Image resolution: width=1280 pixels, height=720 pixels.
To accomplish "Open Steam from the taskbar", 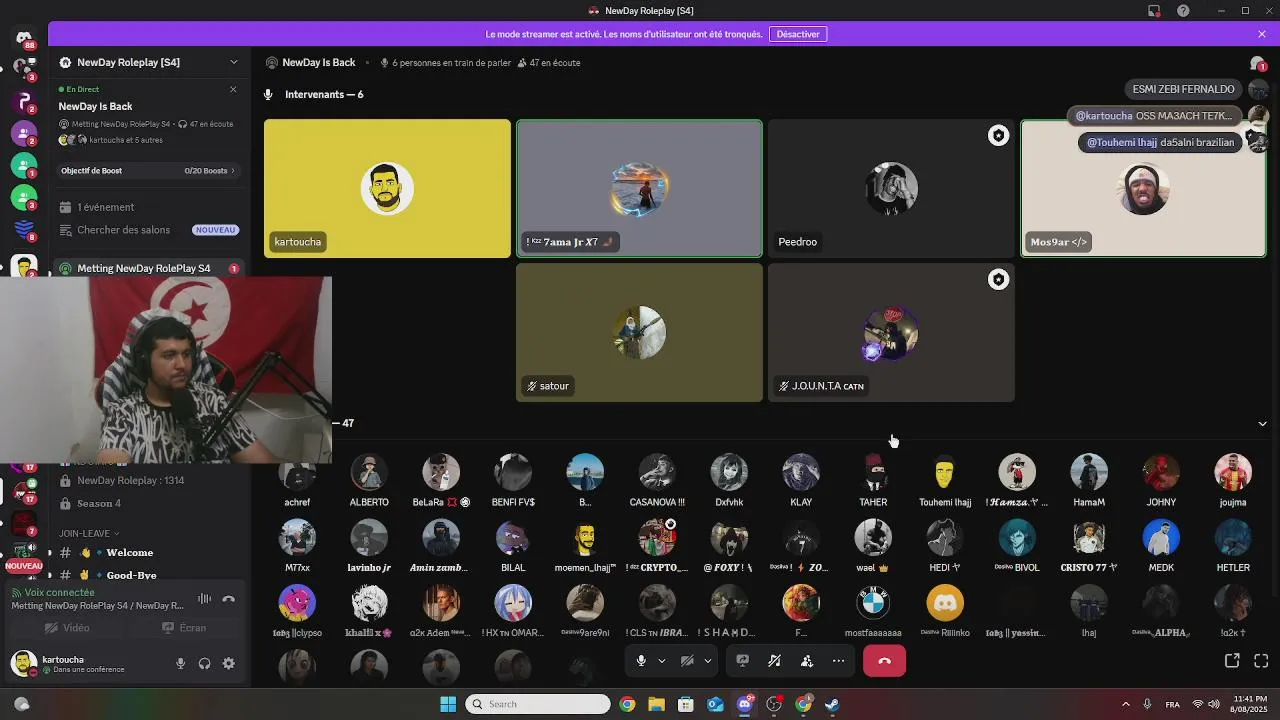I will (832, 704).
